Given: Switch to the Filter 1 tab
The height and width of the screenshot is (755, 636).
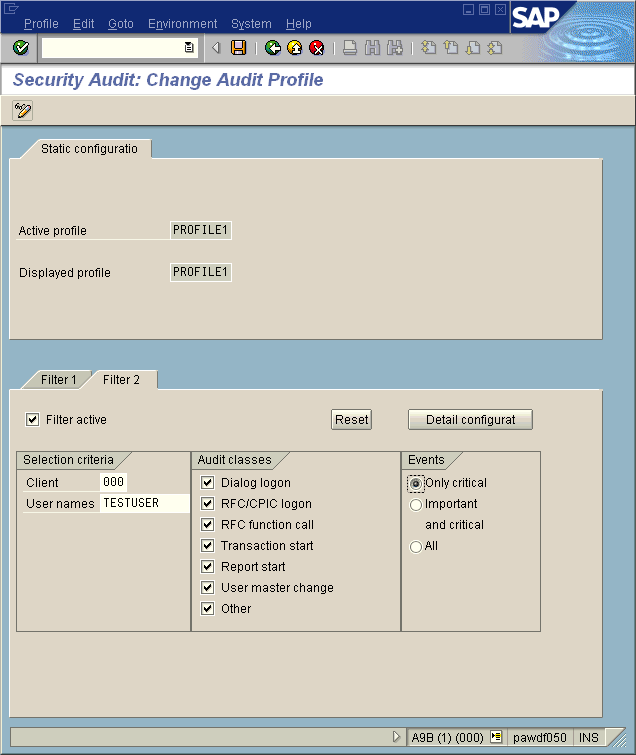Looking at the screenshot, I should point(58,380).
